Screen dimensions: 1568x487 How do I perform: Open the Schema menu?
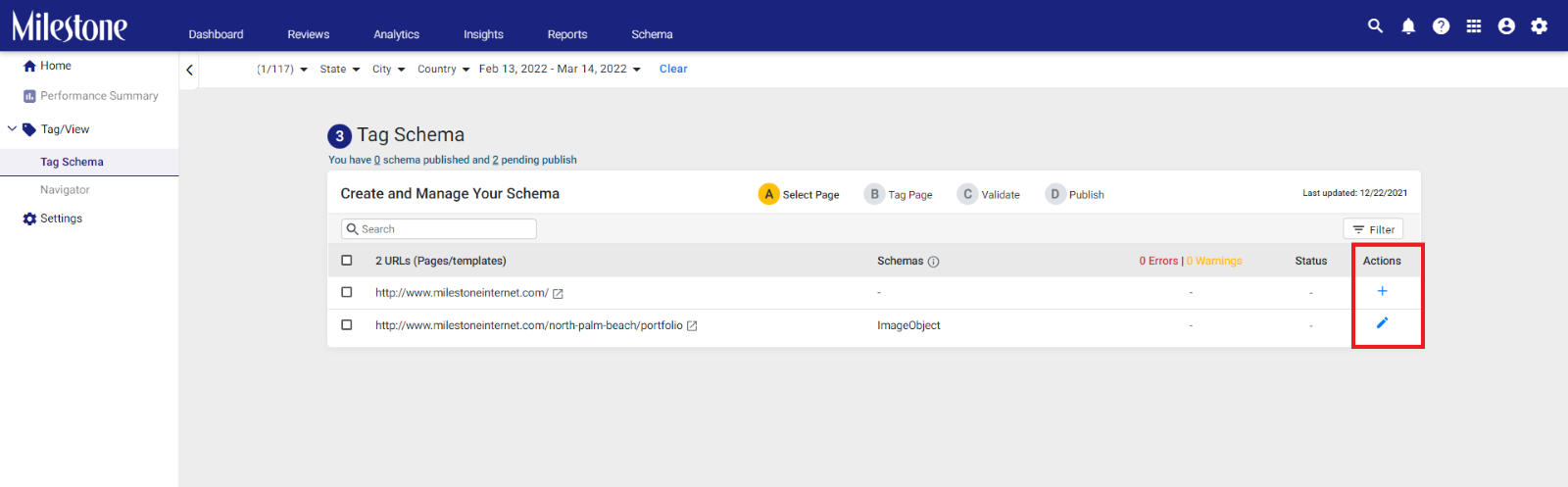pos(652,34)
